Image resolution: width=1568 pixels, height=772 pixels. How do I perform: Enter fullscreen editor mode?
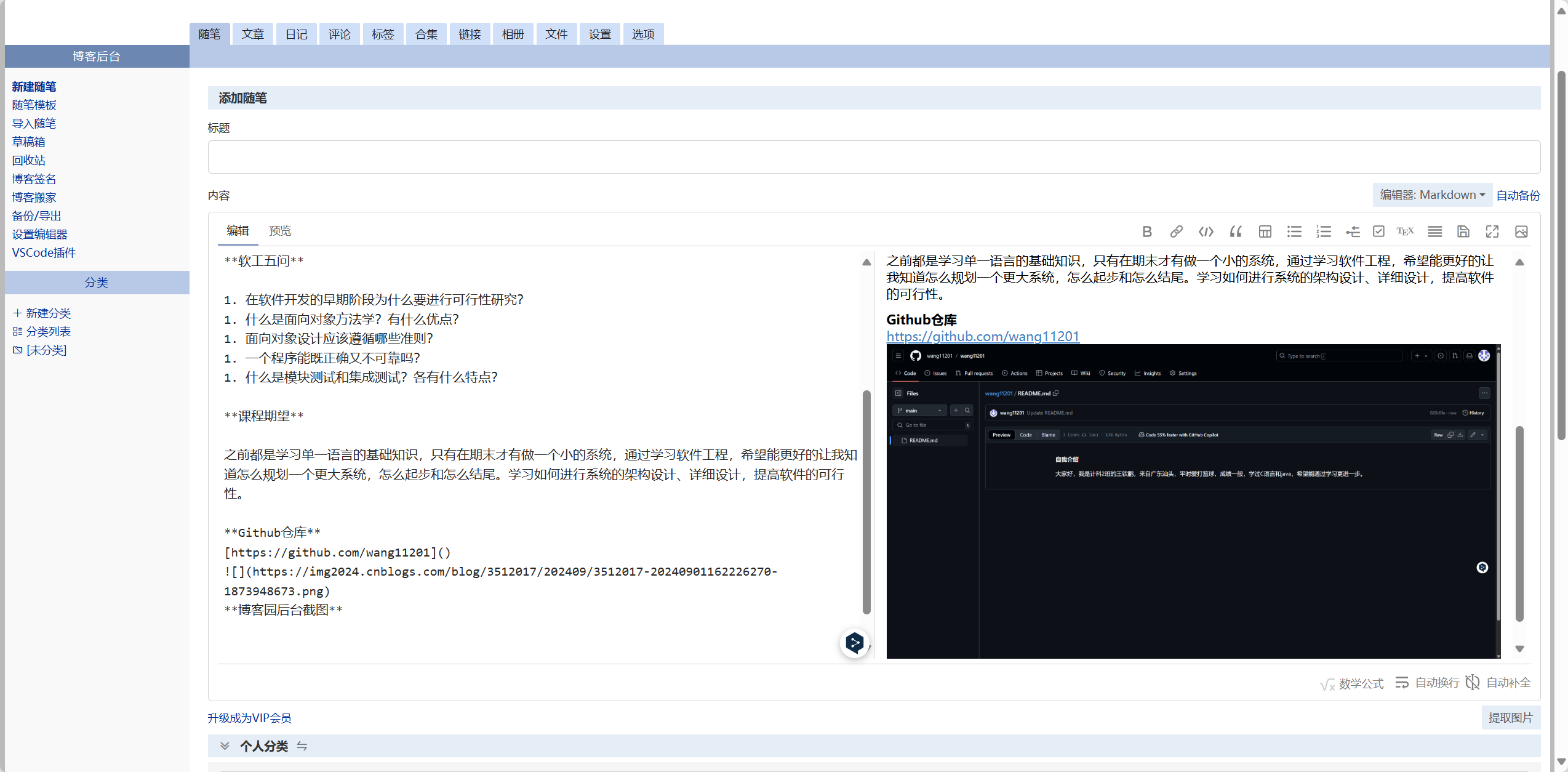tap(1492, 231)
